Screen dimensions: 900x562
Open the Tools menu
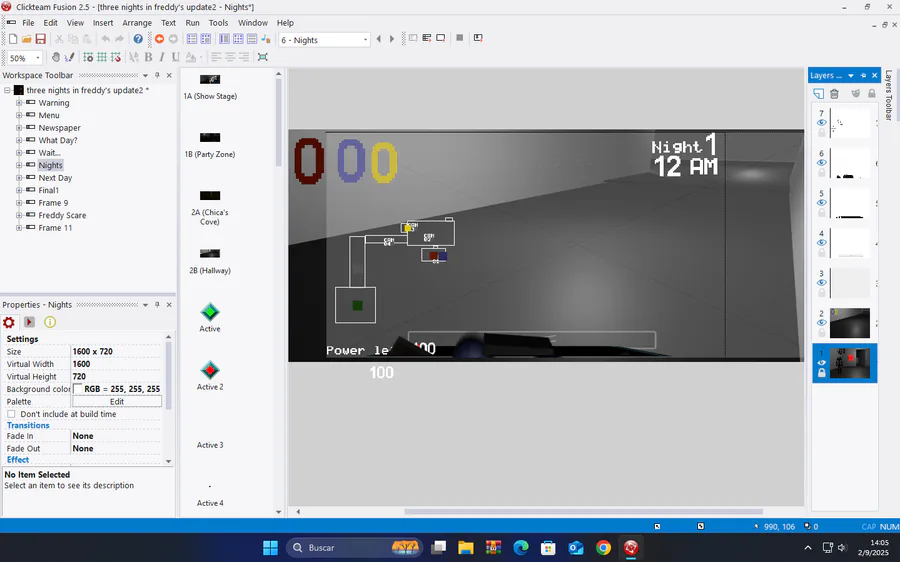pyautogui.click(x=218, y=23)
